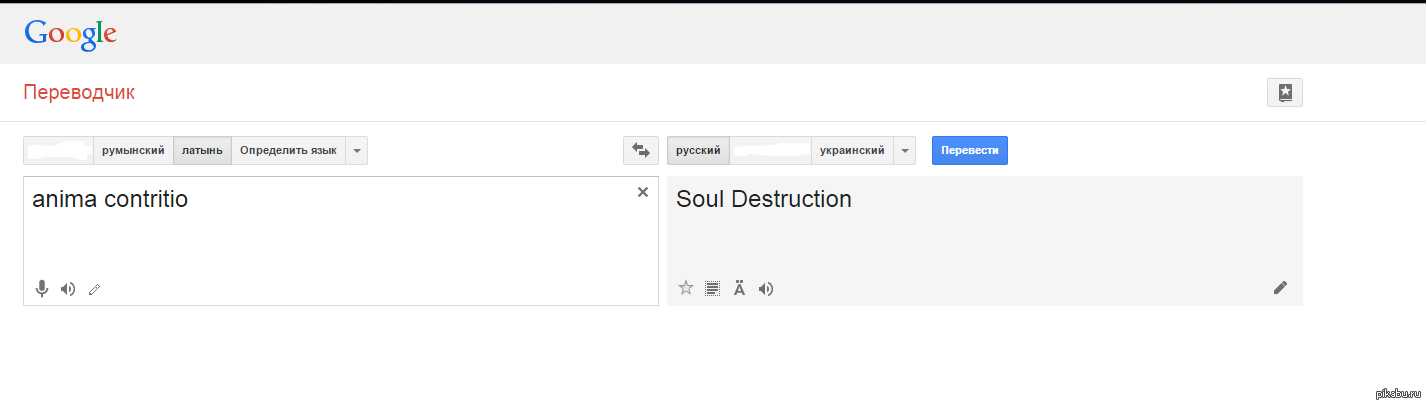This screenshot has height=405, width=1426.
Task: Show transliteration with the Ä icon
Action: [x=739, y=288]
